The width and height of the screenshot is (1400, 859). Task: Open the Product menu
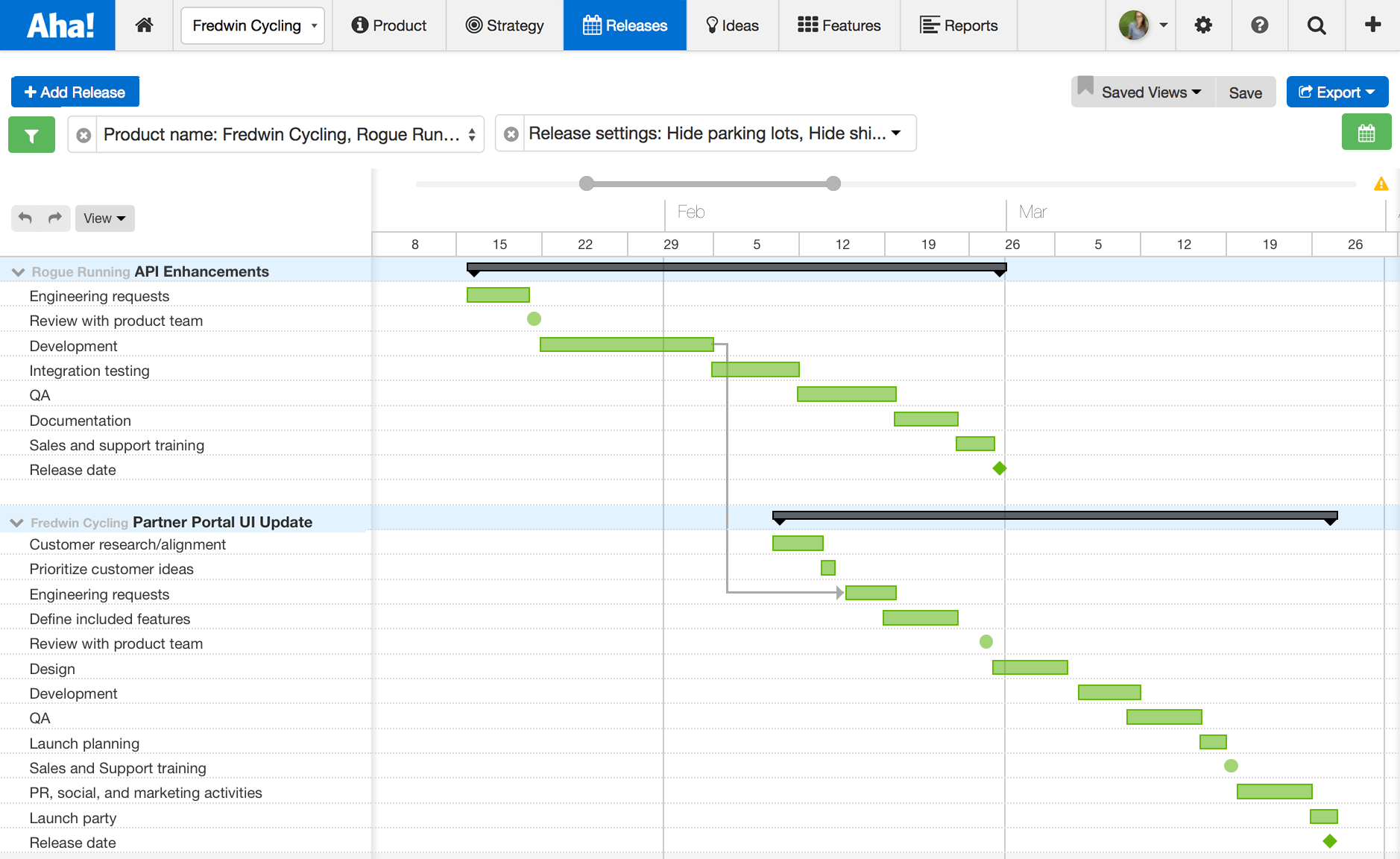click(x=389, y=25)
